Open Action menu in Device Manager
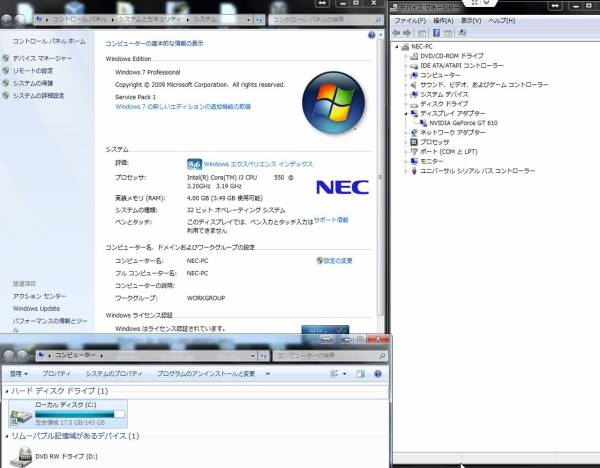Screen dimensions: 600x468 [x=443, y=20]
